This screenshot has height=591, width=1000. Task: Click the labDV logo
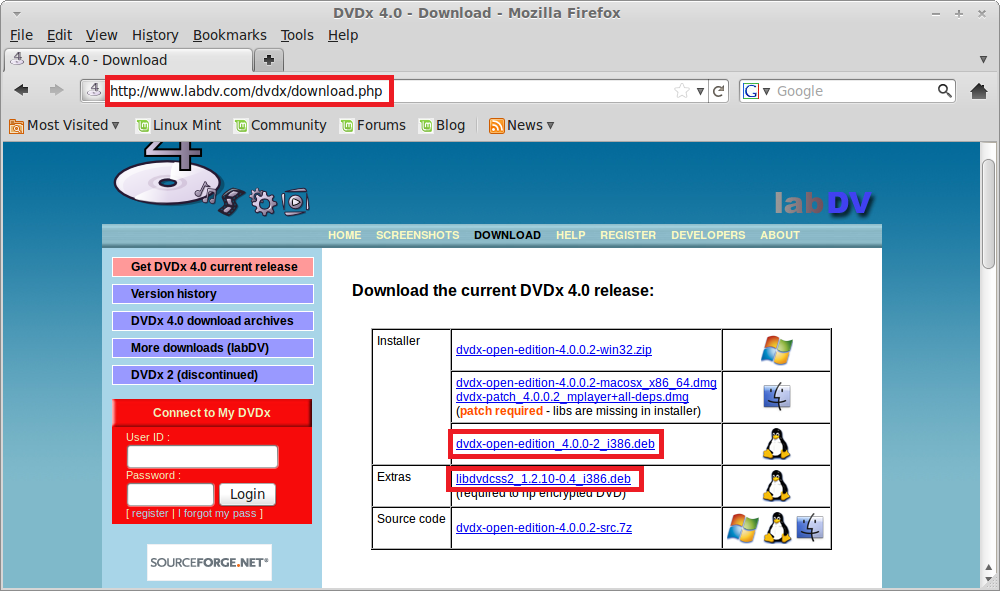[x=823, y=203]
